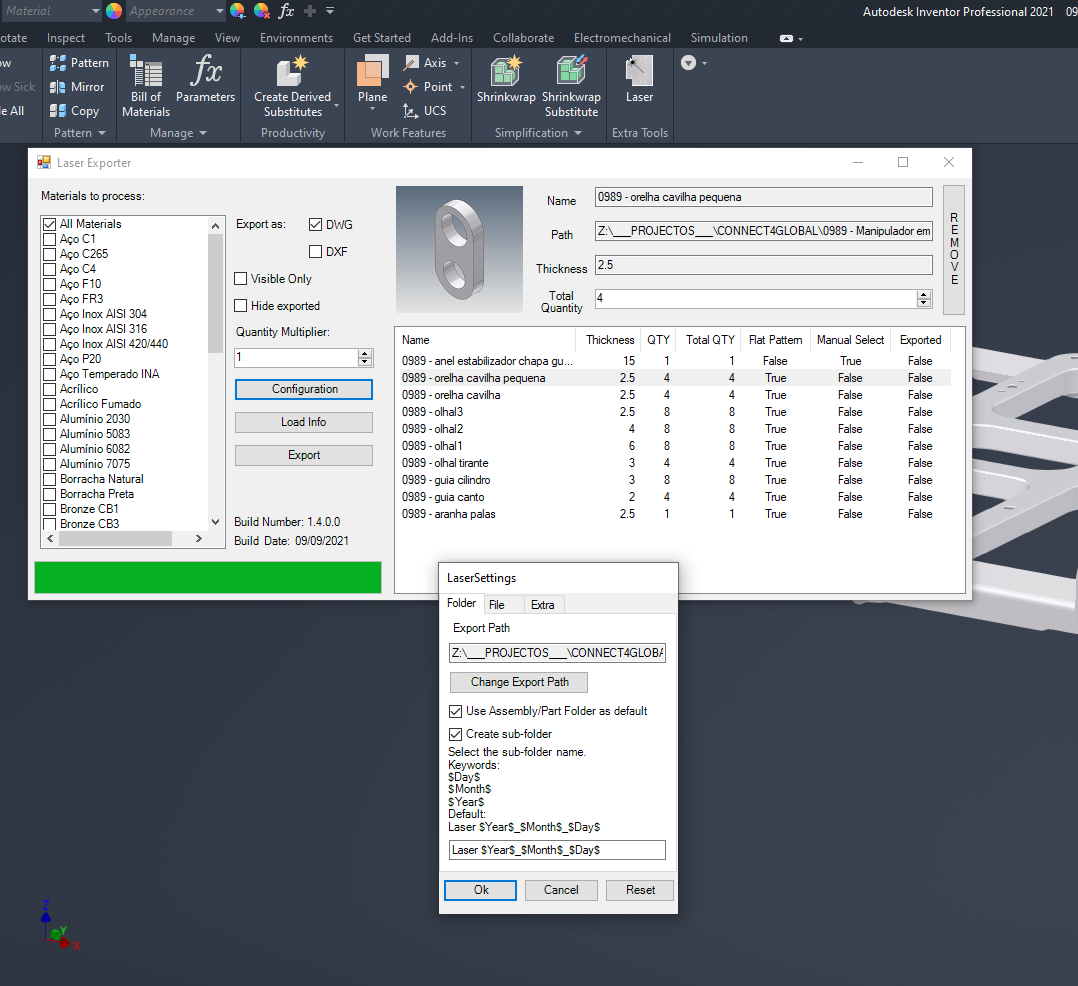Image resolution: width=1078 pixels, height=986 pixels.
Task: Click the Reset button in LaserSettings
Action: [640, 890]
